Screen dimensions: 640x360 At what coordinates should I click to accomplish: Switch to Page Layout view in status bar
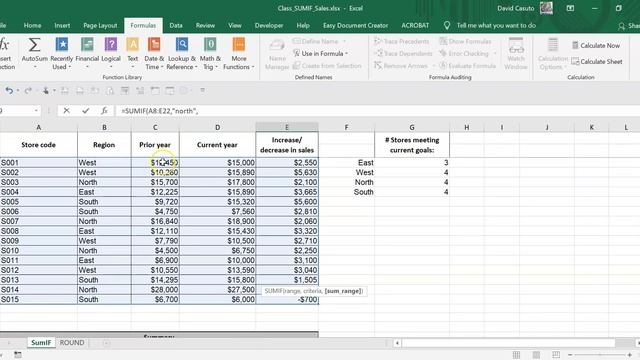tap(536, 355)
